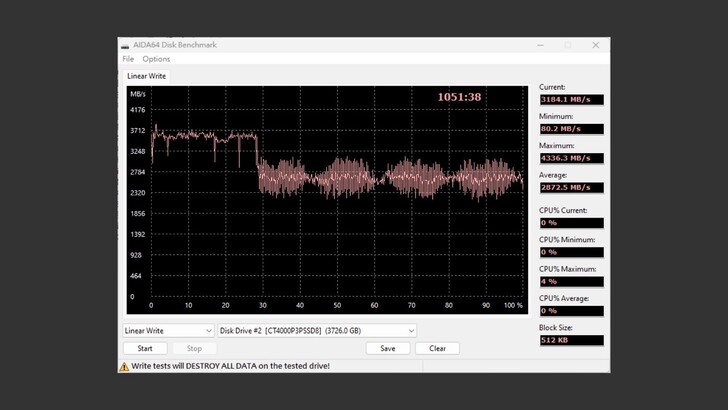The width and height of the screenshot is (728, 410).
Task: Minimize the AIDA64 Disk Benchmark window
Action: coord(540,45)
